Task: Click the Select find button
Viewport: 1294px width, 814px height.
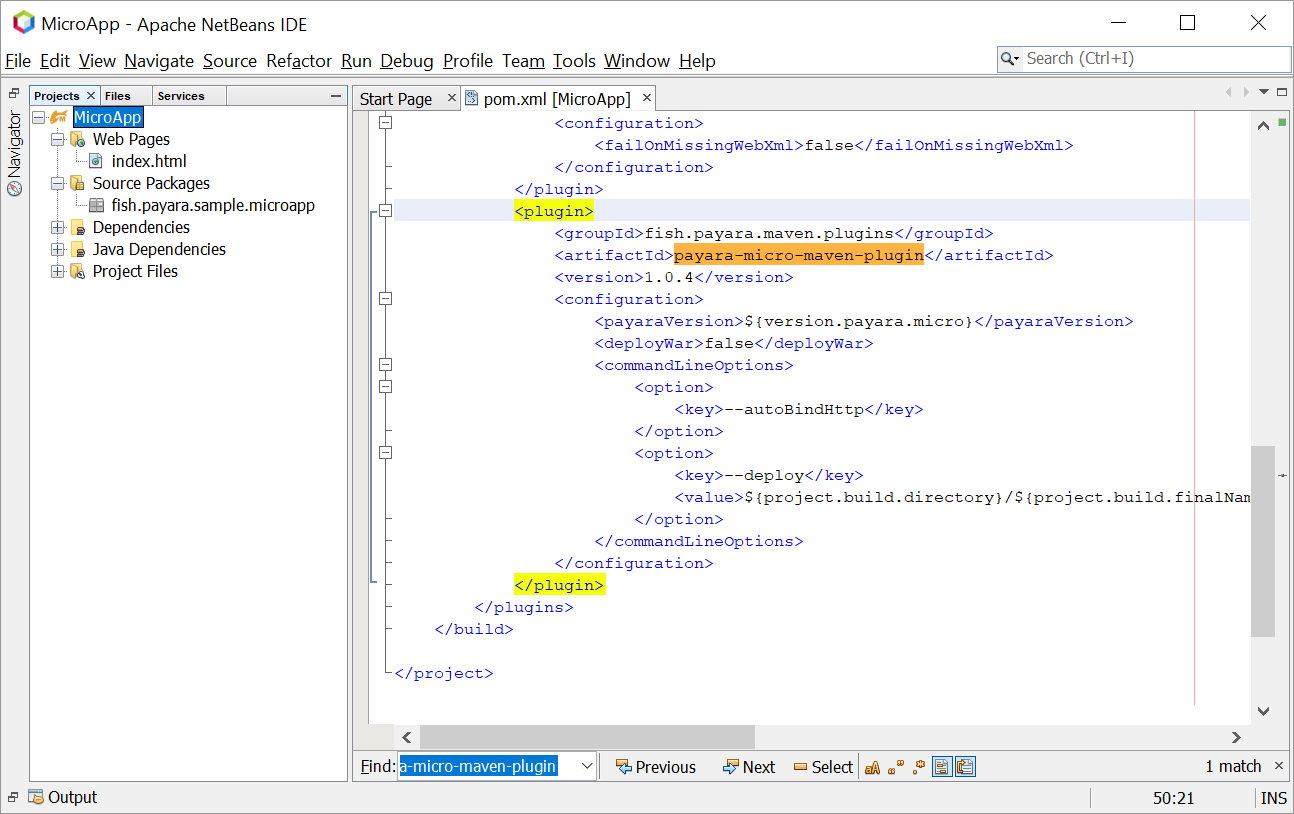Action: coord(823,767)
